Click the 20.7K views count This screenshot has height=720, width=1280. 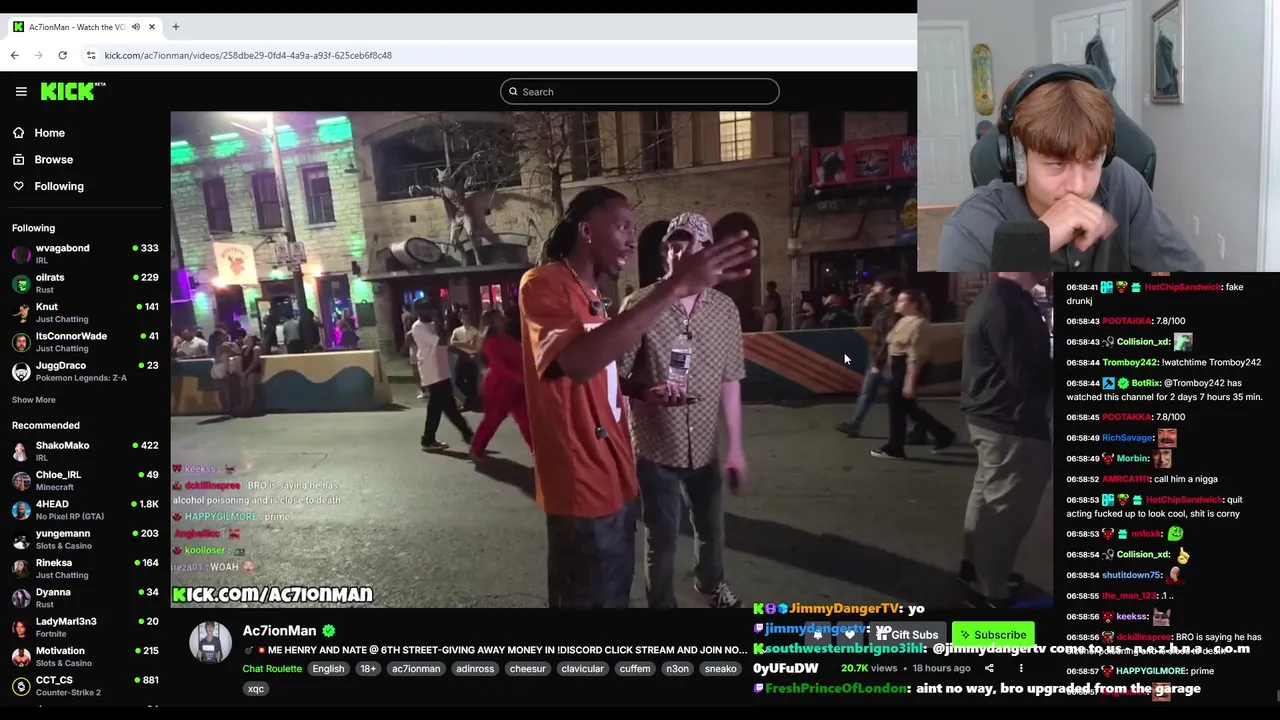pyautogui.click(x=869, y=668)
